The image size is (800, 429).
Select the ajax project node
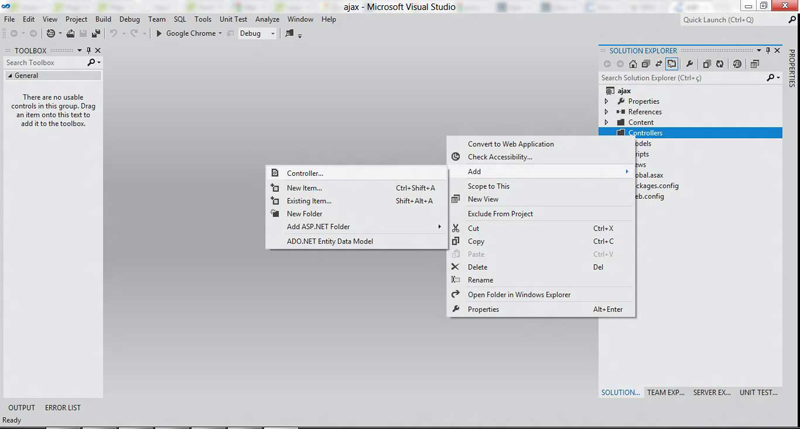pos(623,91)
